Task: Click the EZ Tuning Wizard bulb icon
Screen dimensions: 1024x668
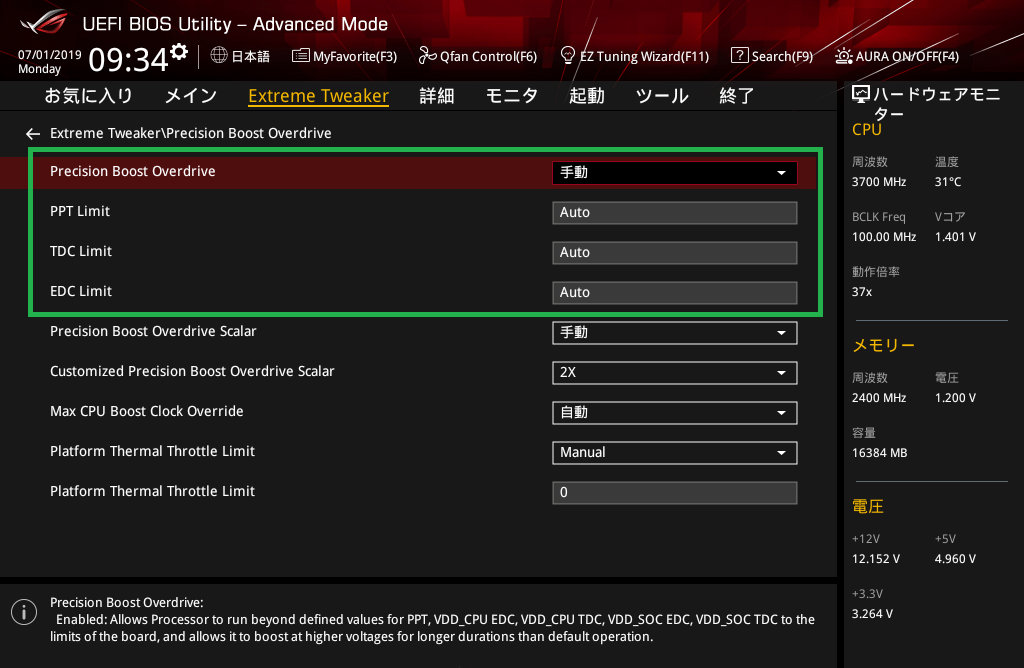Action: (x=568, y=56)
